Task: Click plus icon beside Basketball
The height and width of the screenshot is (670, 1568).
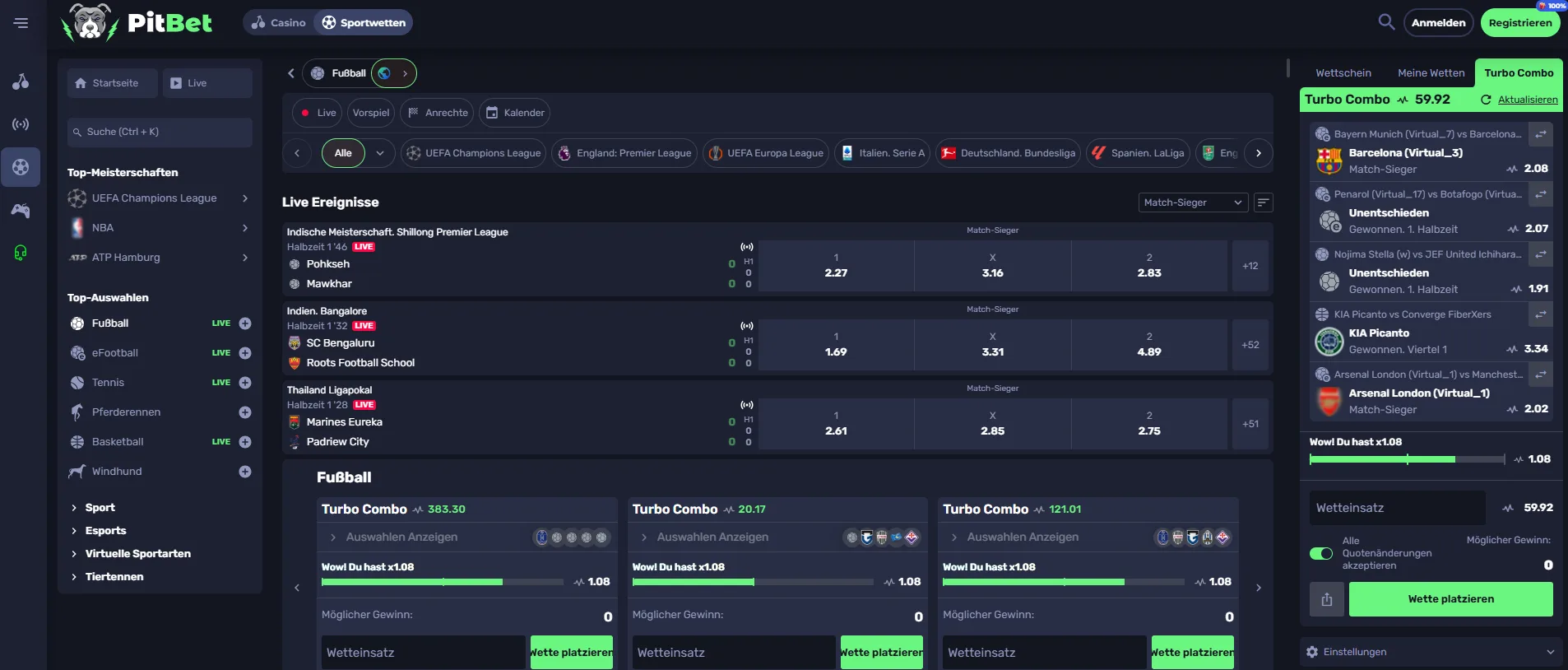Action: pos(245,442)
